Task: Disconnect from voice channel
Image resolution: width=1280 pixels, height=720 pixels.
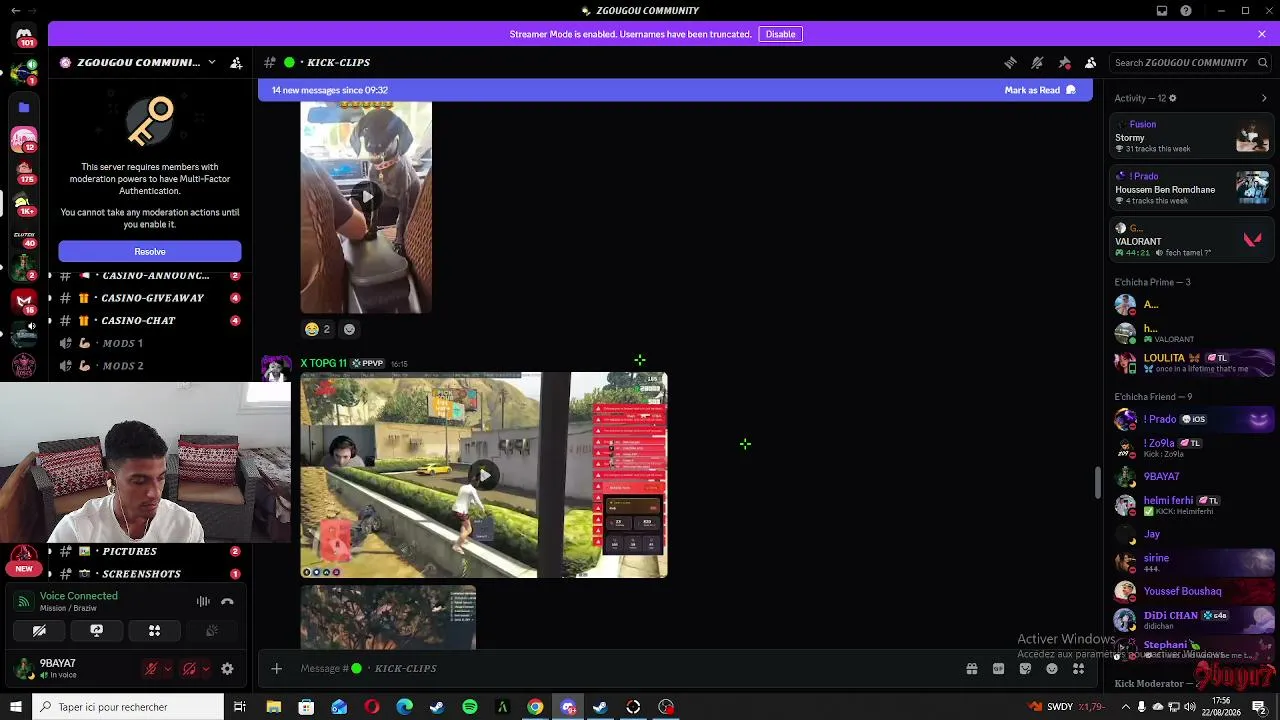Action: click(x=227, y=602)
